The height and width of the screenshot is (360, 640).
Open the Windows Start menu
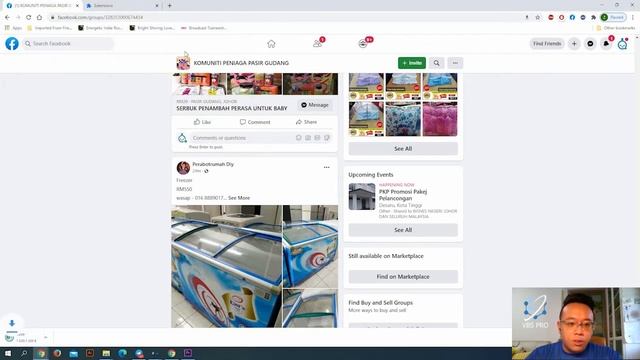[7, 353]
